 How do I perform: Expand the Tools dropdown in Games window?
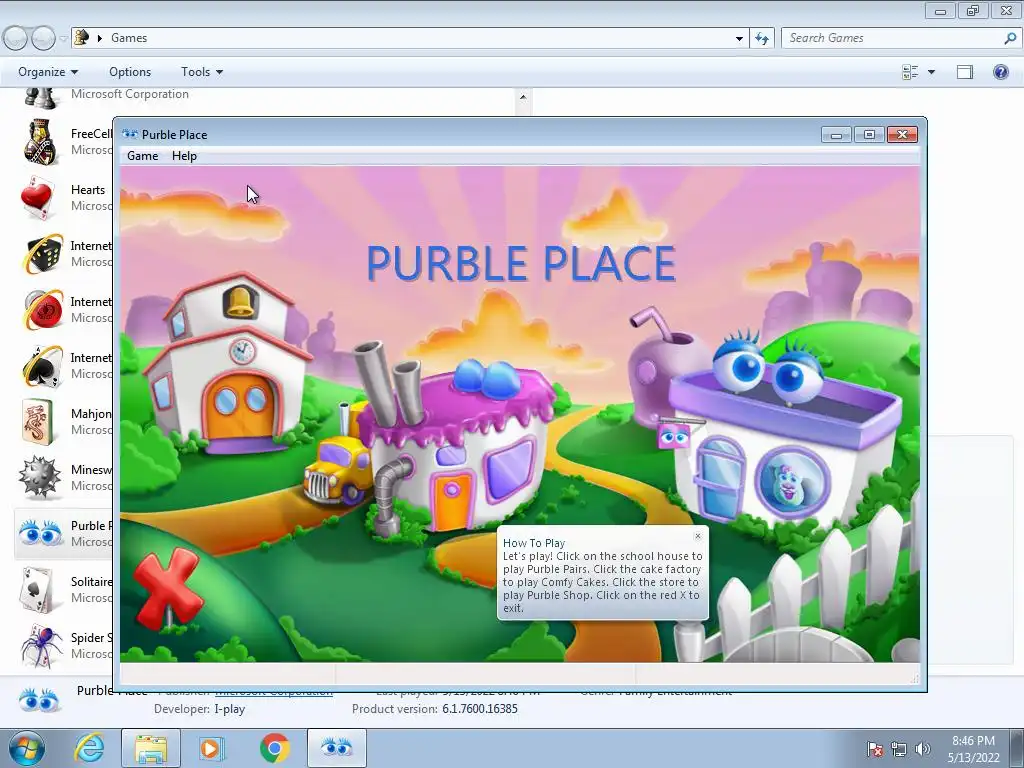(x=202, y=72)
